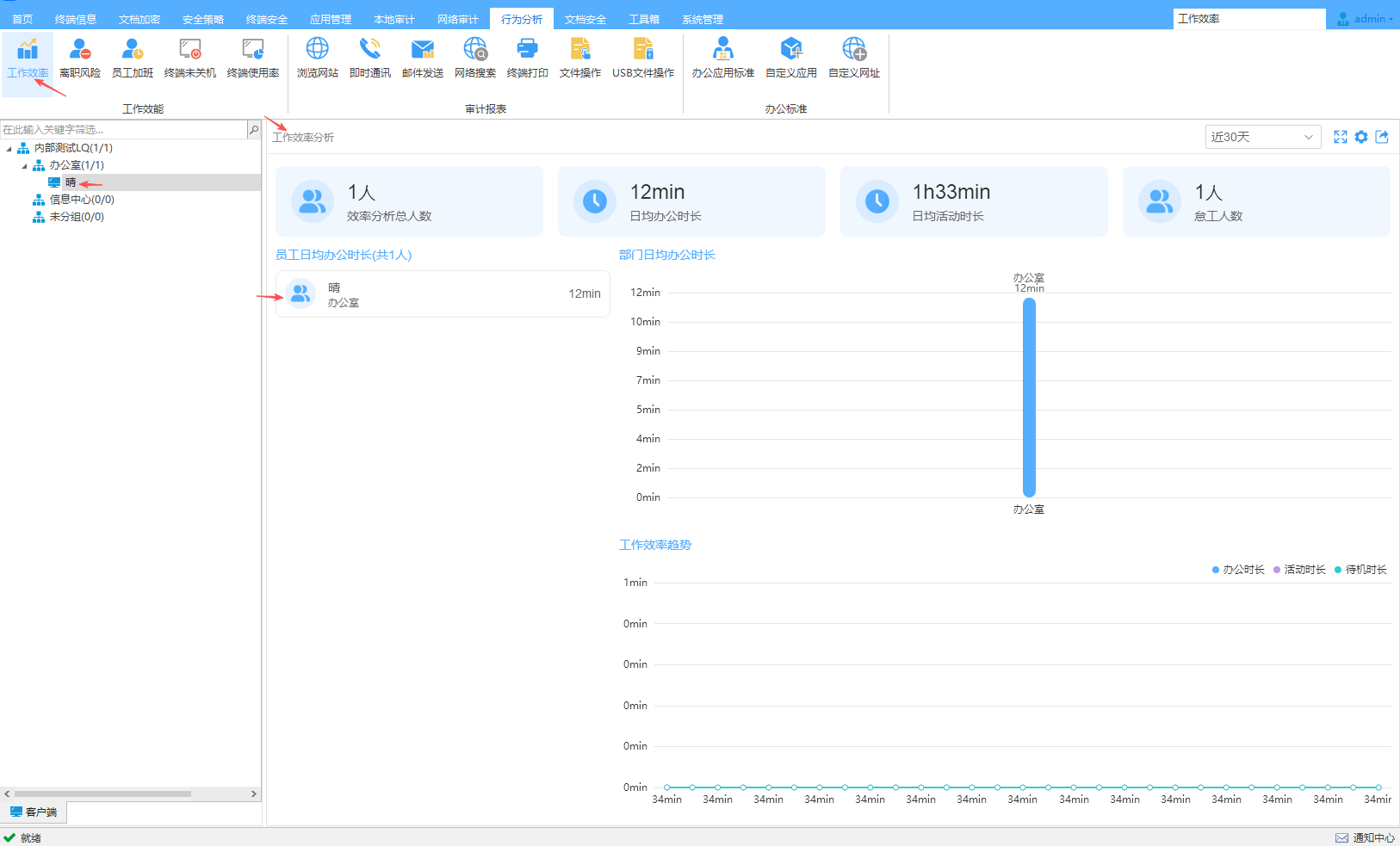Click the fullscreen expand icon
The image size is (1400, 846).
tap(1341, 137)
